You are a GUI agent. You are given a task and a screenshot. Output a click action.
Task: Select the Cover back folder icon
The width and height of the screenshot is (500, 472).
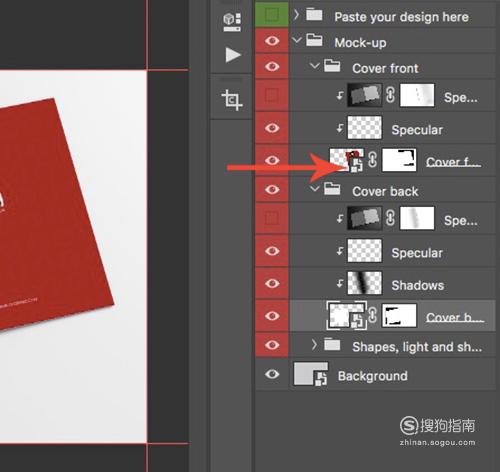[x=332, y=189]
